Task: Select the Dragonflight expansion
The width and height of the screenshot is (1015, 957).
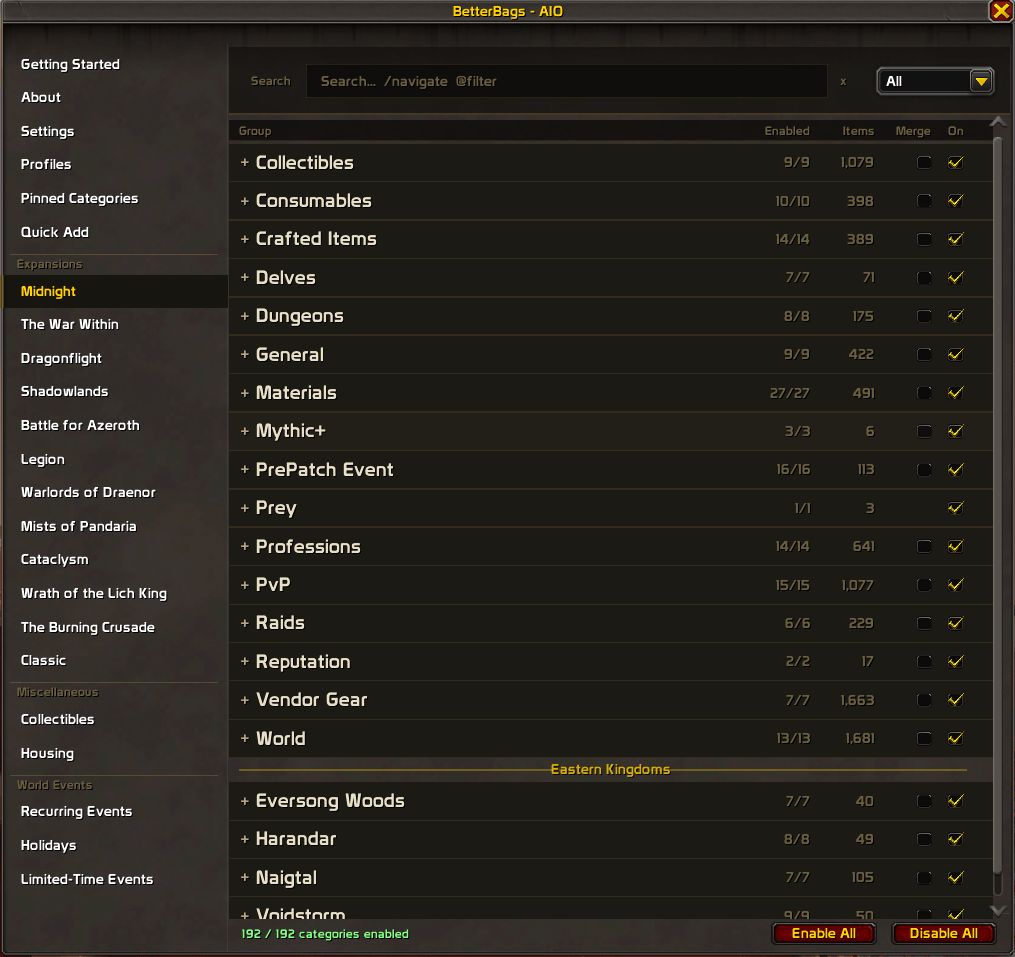Action: click(61, 358)
